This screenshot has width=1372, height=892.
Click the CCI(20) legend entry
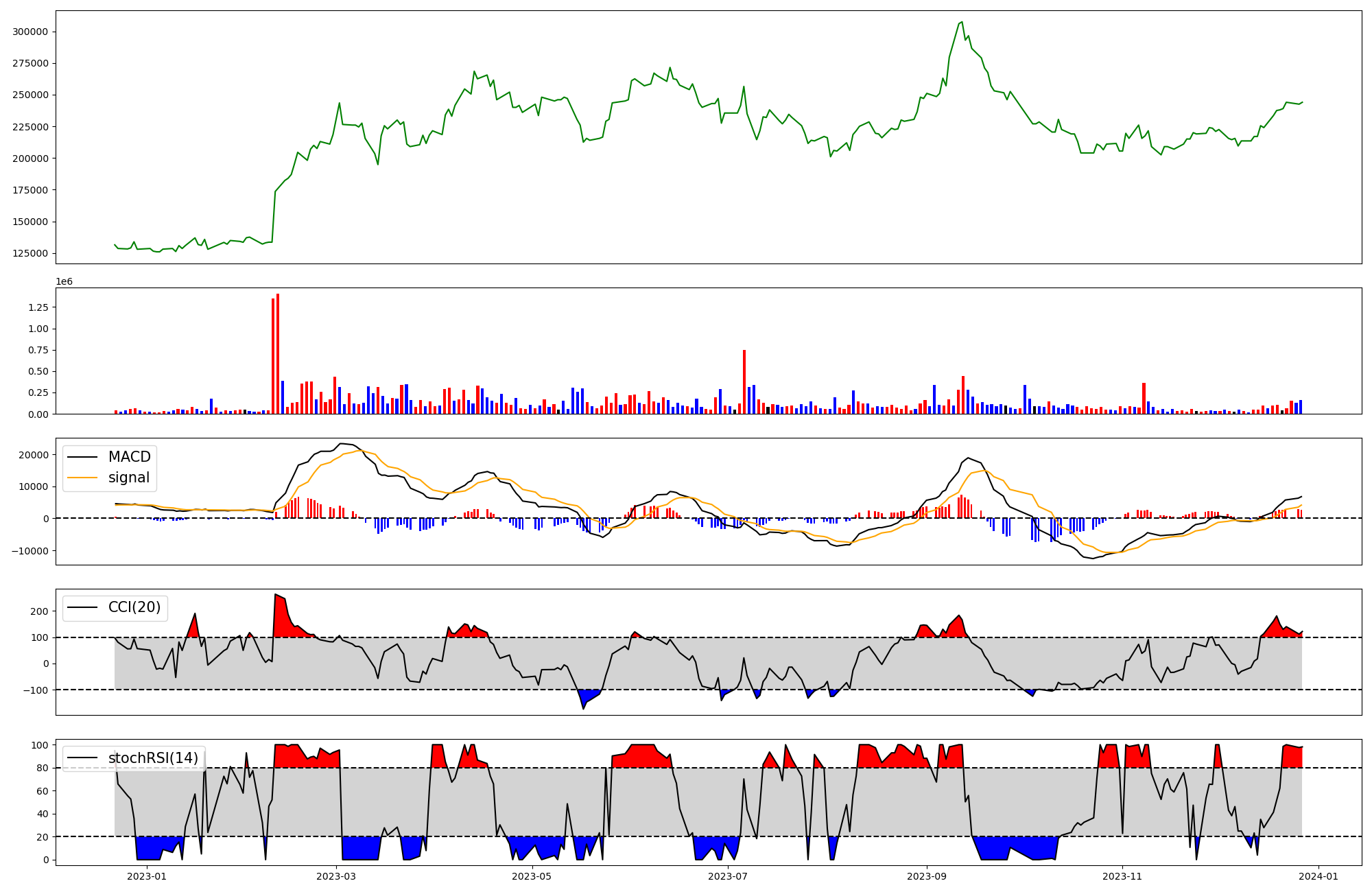(x=134, y=607)
